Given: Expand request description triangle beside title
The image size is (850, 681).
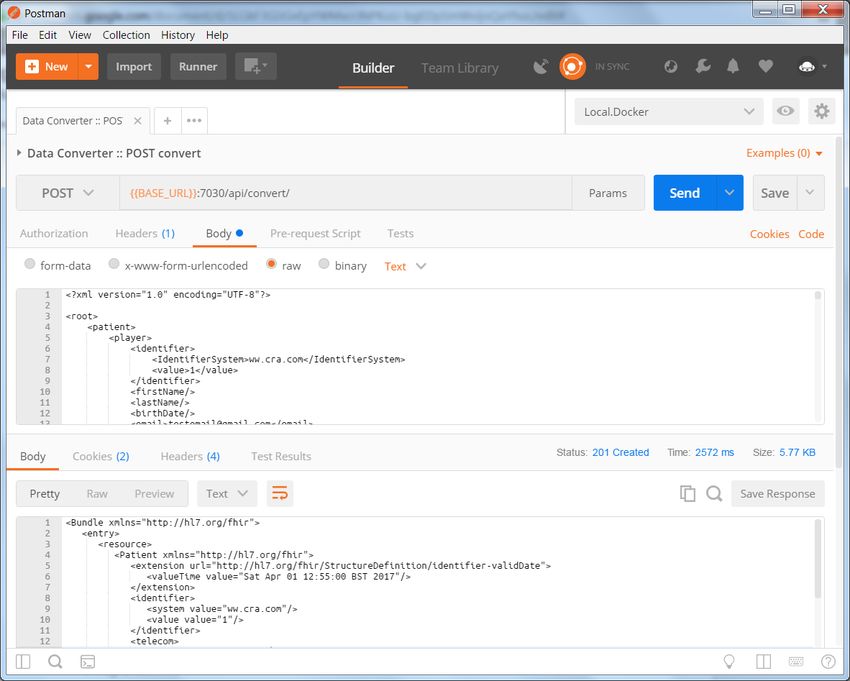Looking at the screenshot, I should (20, 153).
